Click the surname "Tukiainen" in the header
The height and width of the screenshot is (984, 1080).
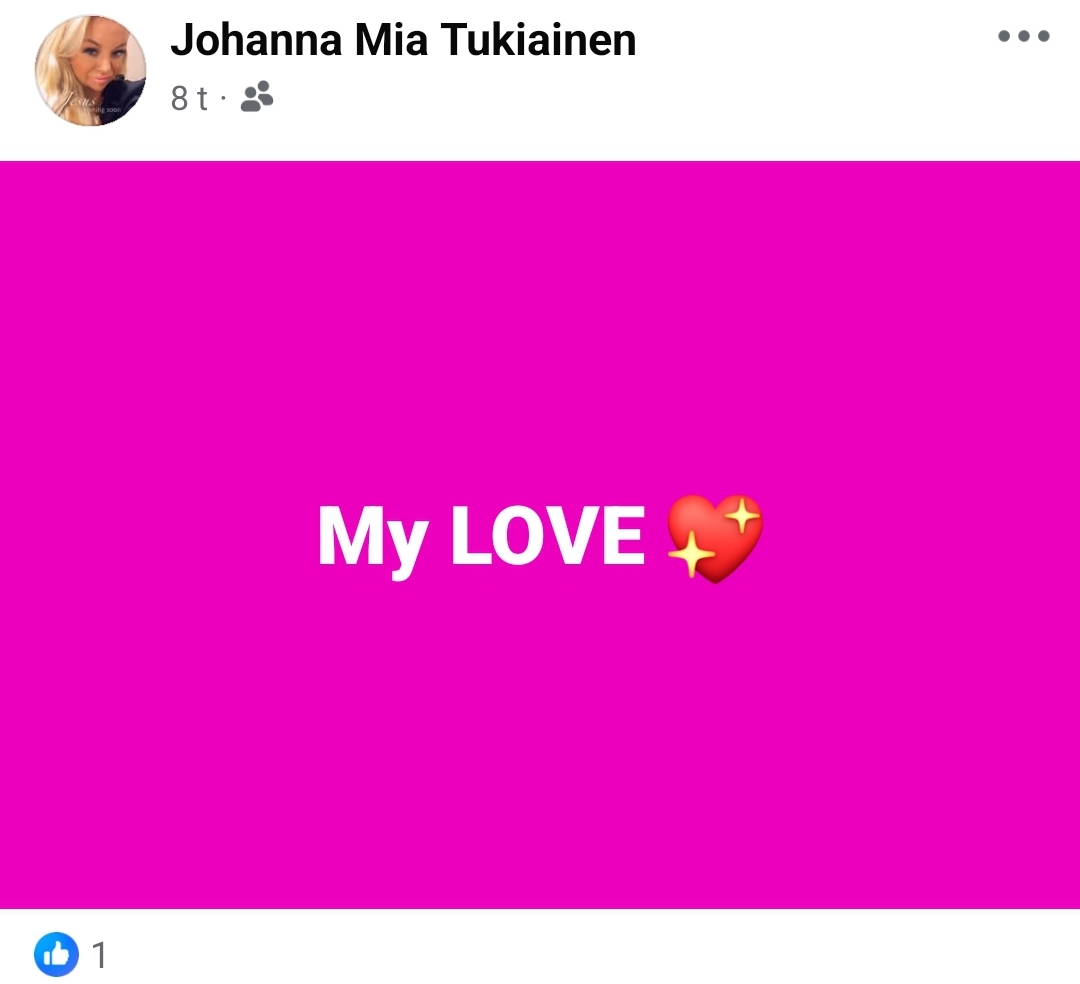point(539,39)
